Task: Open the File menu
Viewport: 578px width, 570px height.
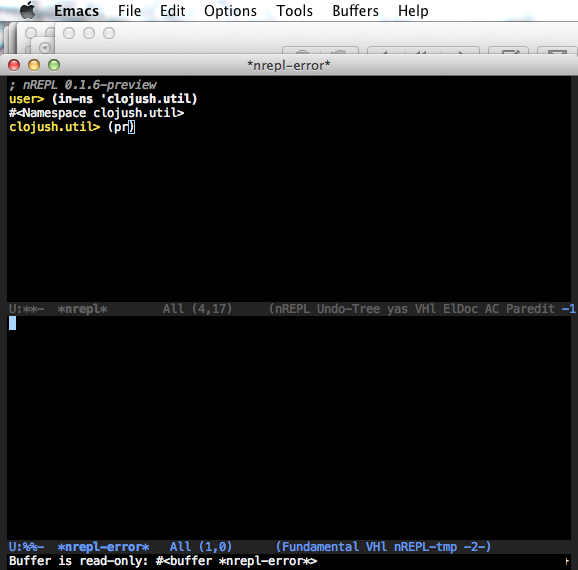Action: pos(129,11)
